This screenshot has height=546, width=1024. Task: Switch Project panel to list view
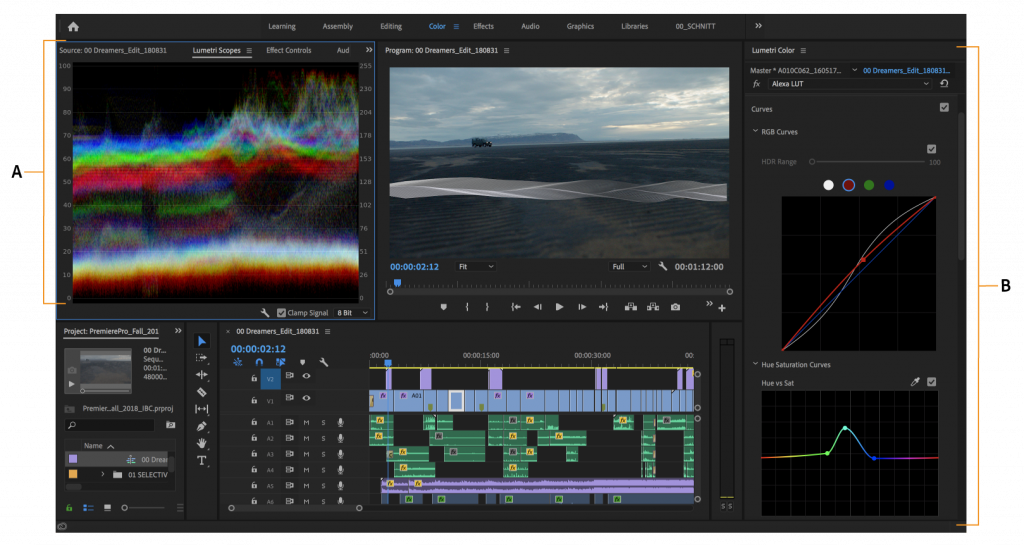88,507
